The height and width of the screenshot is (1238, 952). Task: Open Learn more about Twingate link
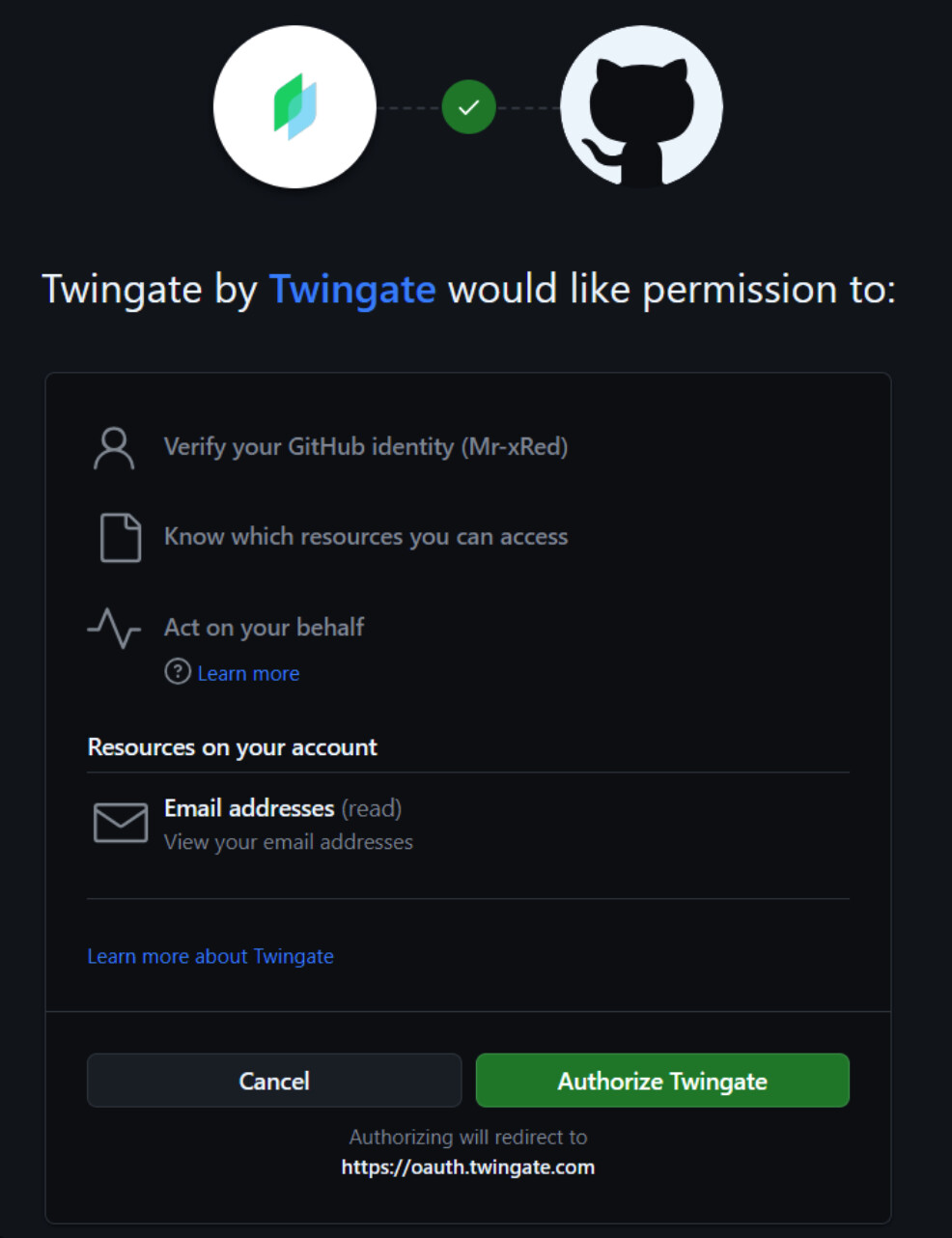(x=210, y=956)
